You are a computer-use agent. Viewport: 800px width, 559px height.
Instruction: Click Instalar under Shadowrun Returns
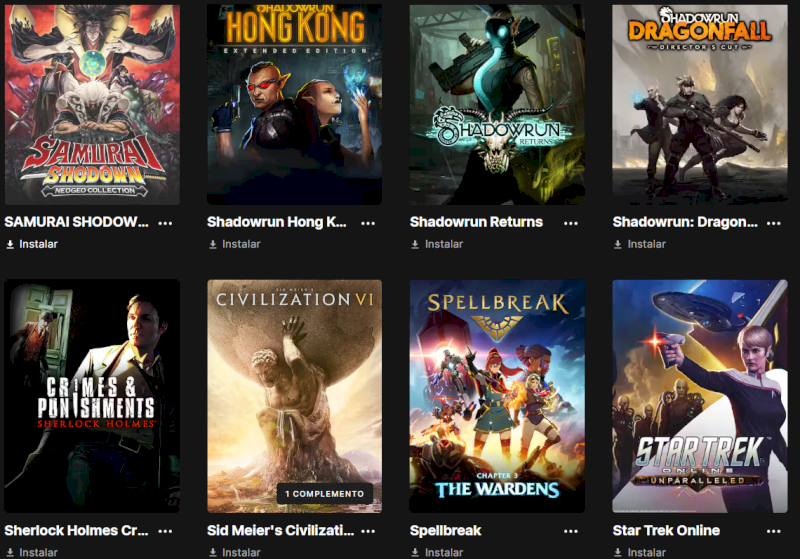point(437,244)
